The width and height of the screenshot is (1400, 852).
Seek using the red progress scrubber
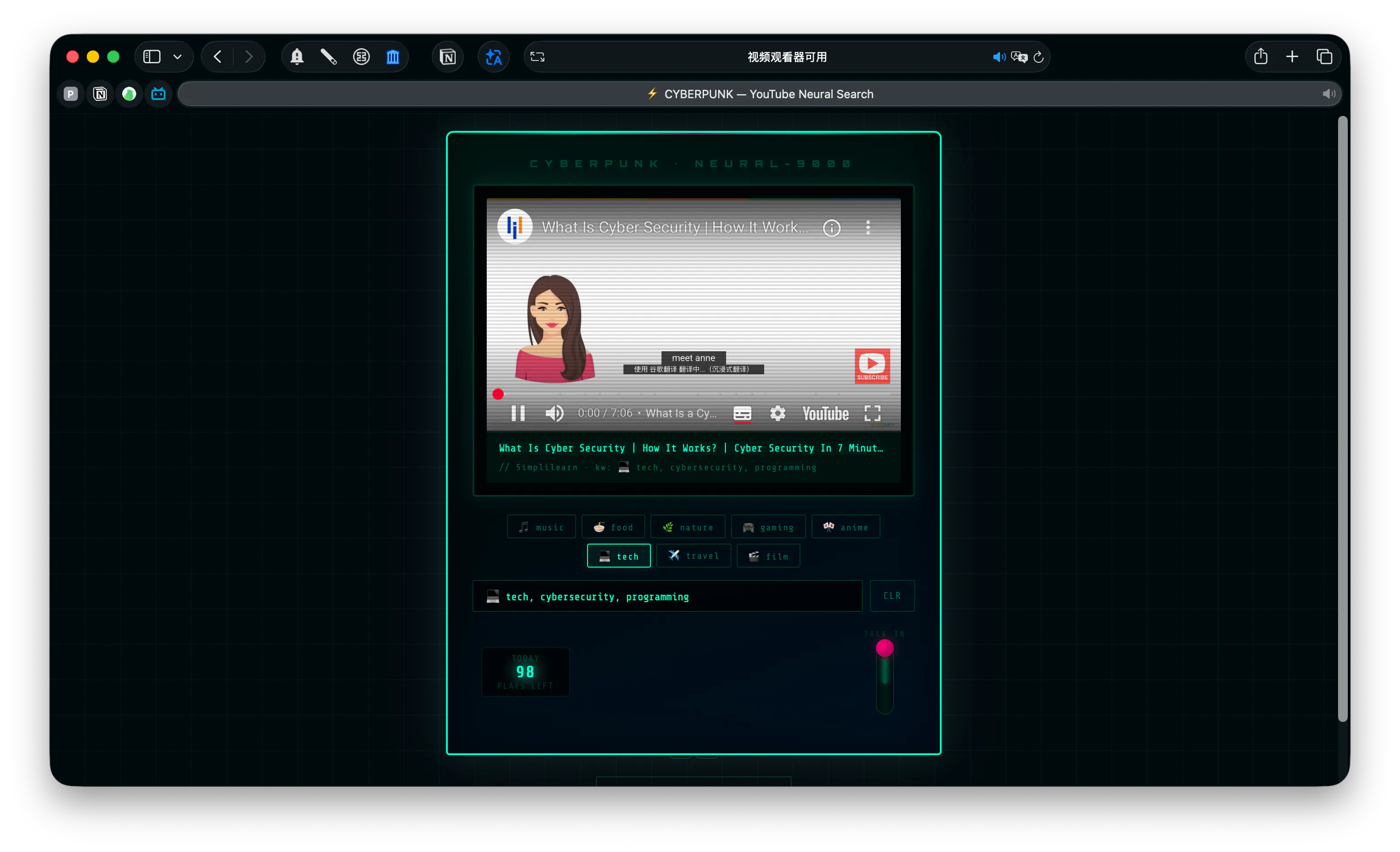point(498,394)
